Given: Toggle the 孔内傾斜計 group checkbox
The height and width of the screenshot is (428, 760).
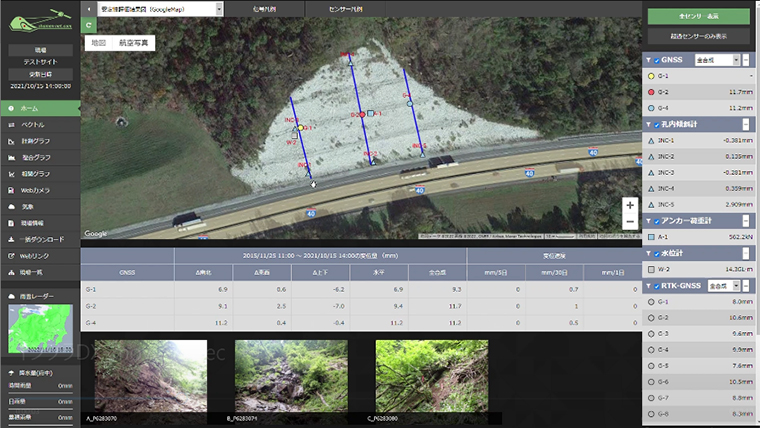Looking at the screenshot, I should (657, 125).
